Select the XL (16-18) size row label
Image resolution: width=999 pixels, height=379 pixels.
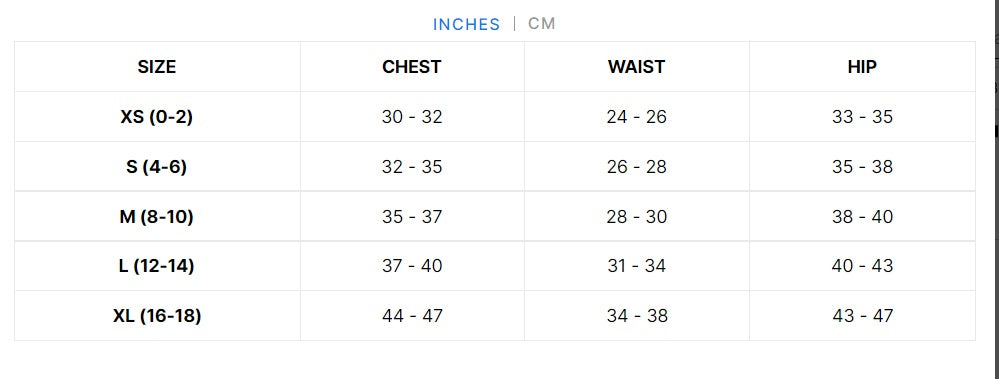pyautogui.click(x=157, y=315)
